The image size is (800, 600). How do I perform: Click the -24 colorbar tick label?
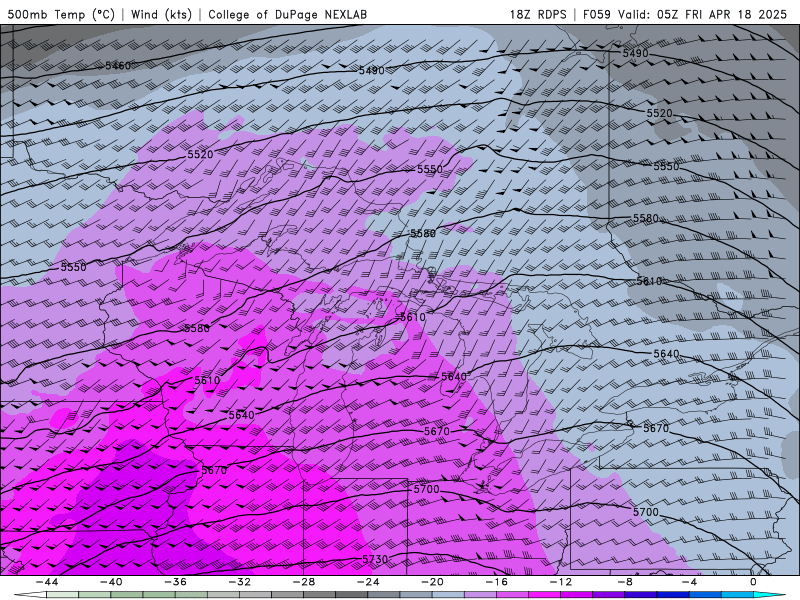(368, 582)
